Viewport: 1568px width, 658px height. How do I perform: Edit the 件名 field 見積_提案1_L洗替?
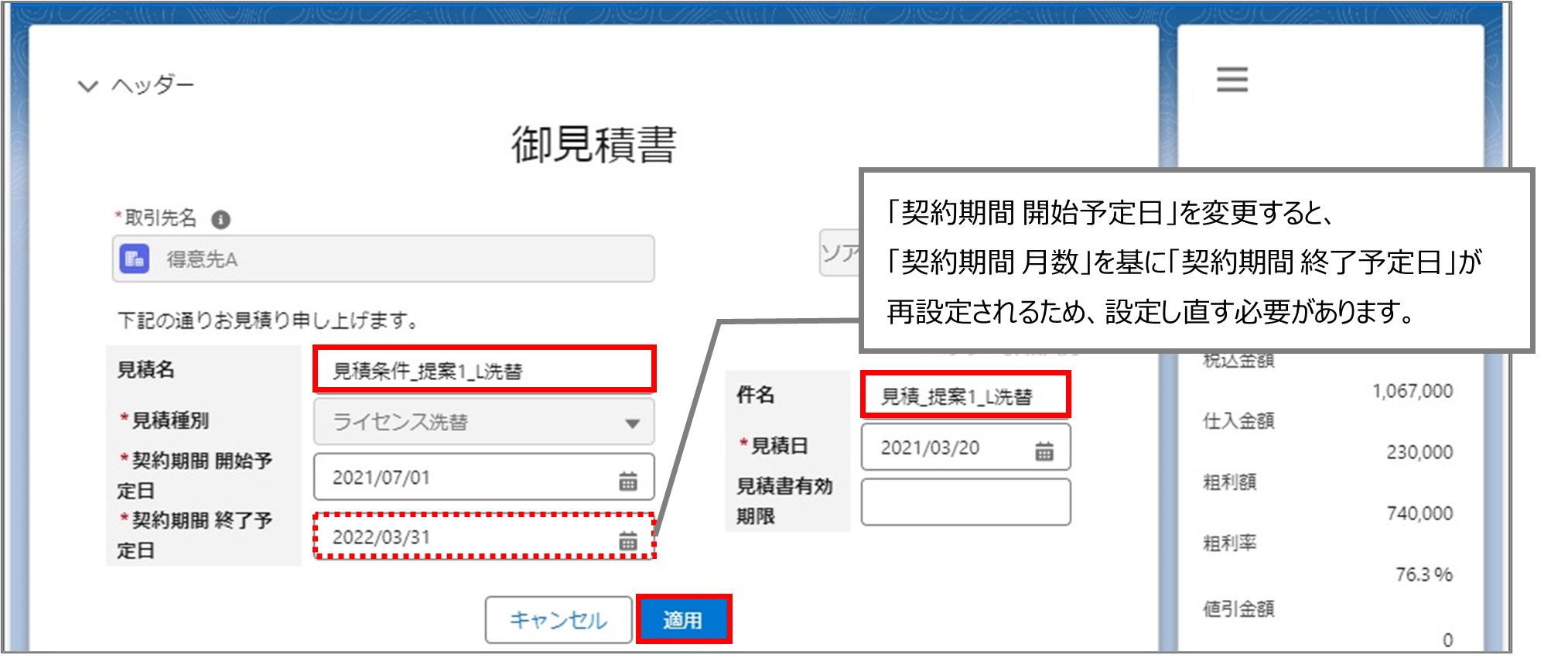(x=965, y=395)
